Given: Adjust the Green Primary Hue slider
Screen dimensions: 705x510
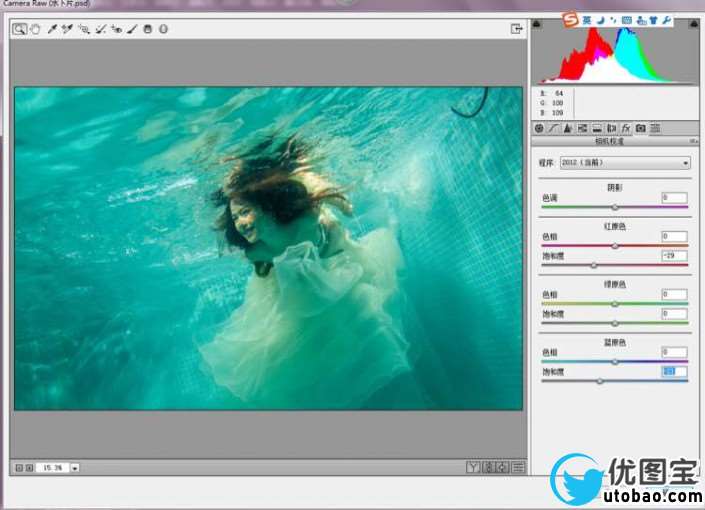Looking at the screenshot, I should pyautogui.click(x=615, y=304).
